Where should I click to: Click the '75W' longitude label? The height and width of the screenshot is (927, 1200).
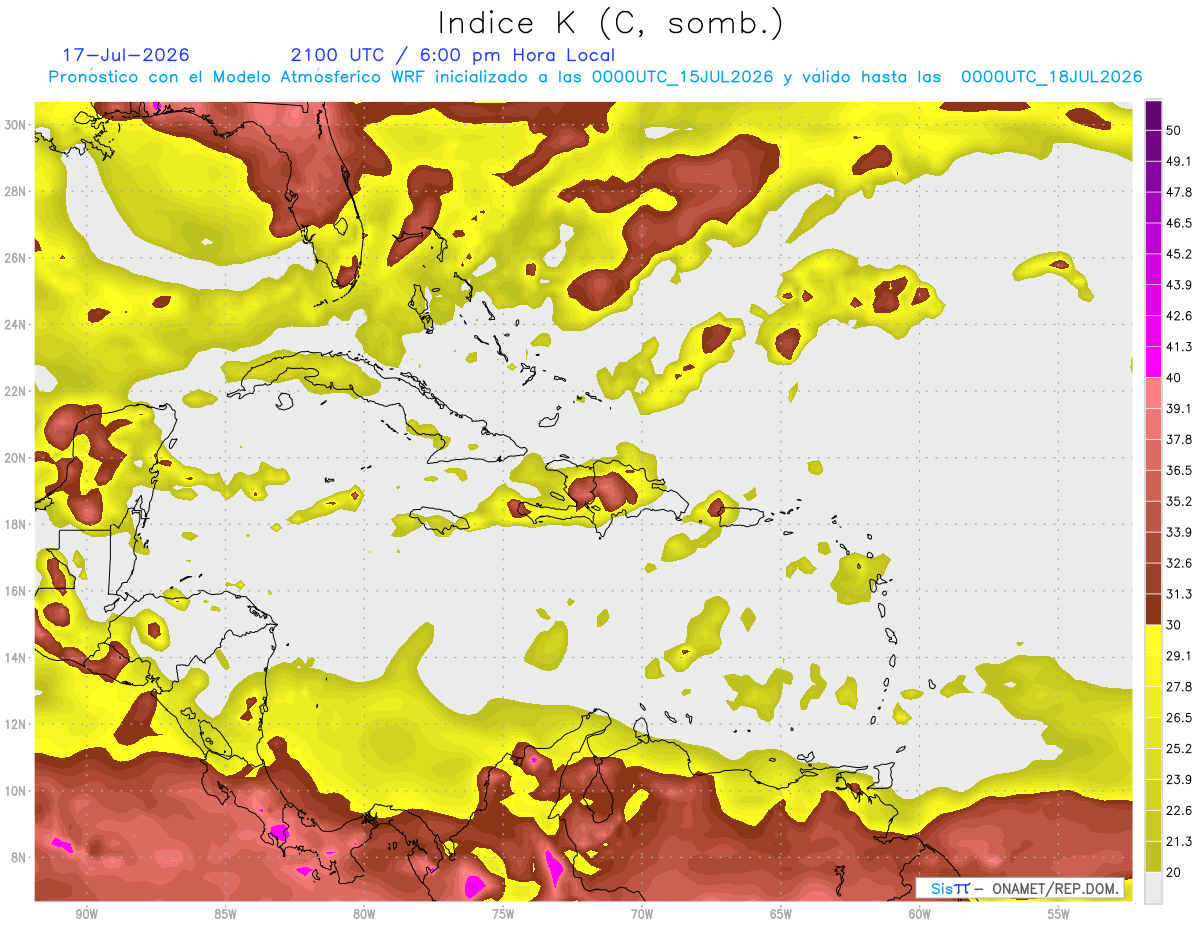pos(503,915)
